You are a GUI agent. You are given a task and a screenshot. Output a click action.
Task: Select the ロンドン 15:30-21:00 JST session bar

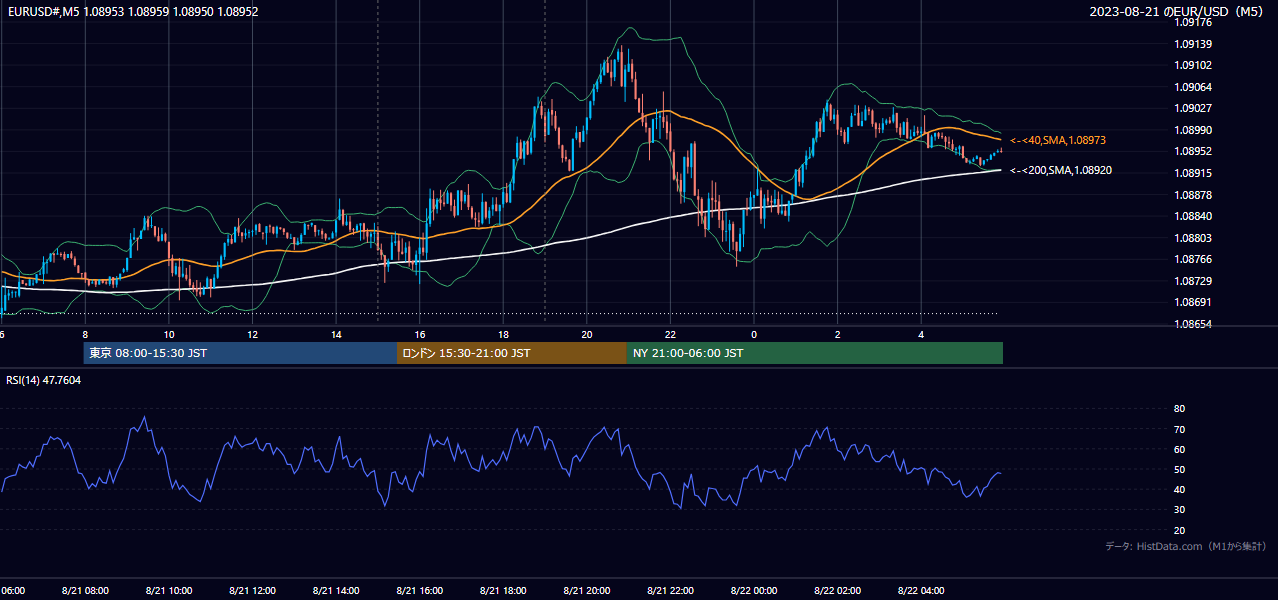click(512, 353)
